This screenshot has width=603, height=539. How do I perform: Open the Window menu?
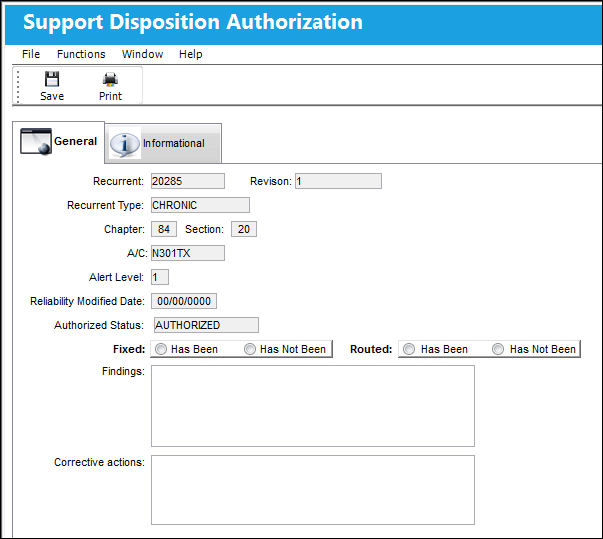(x=142, y=54)
